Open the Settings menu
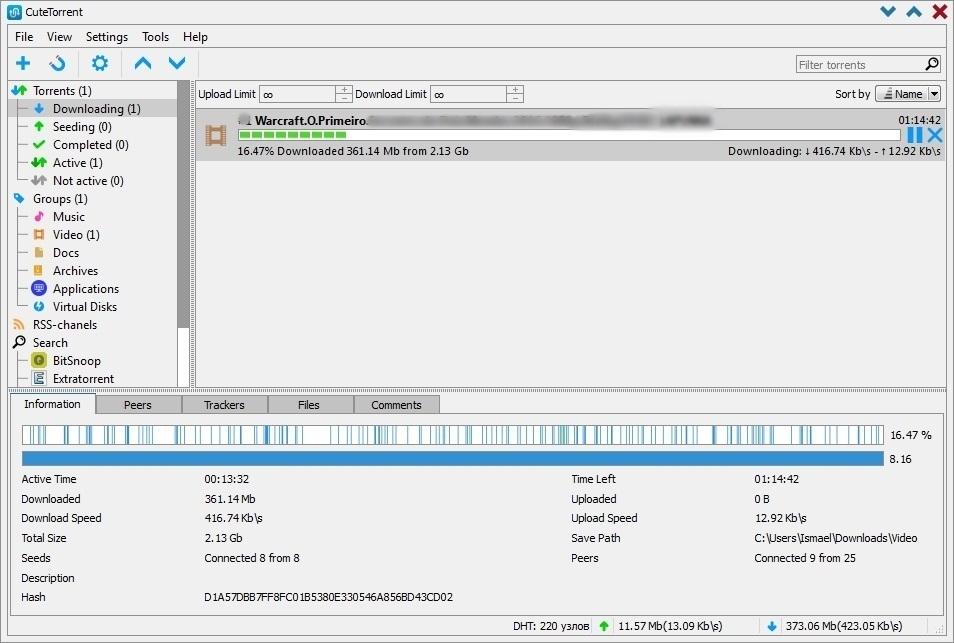 [106, 36]
